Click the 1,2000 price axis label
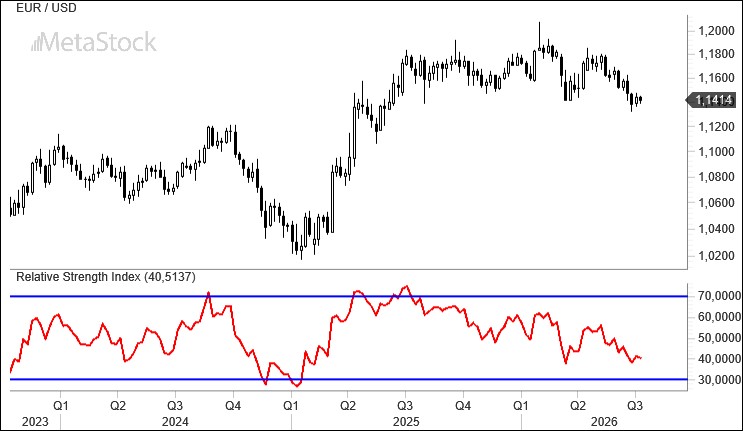743x431 pixels. [716, 31]
